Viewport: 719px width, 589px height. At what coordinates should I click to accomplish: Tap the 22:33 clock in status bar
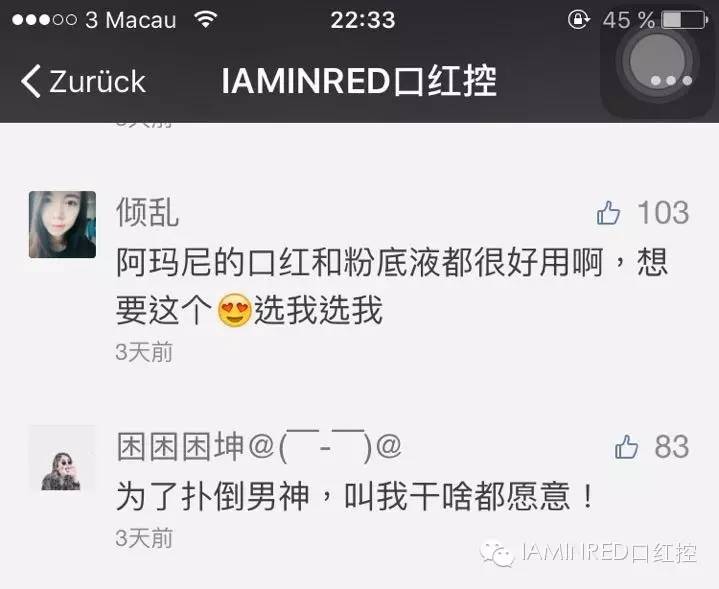coord(363,20)
